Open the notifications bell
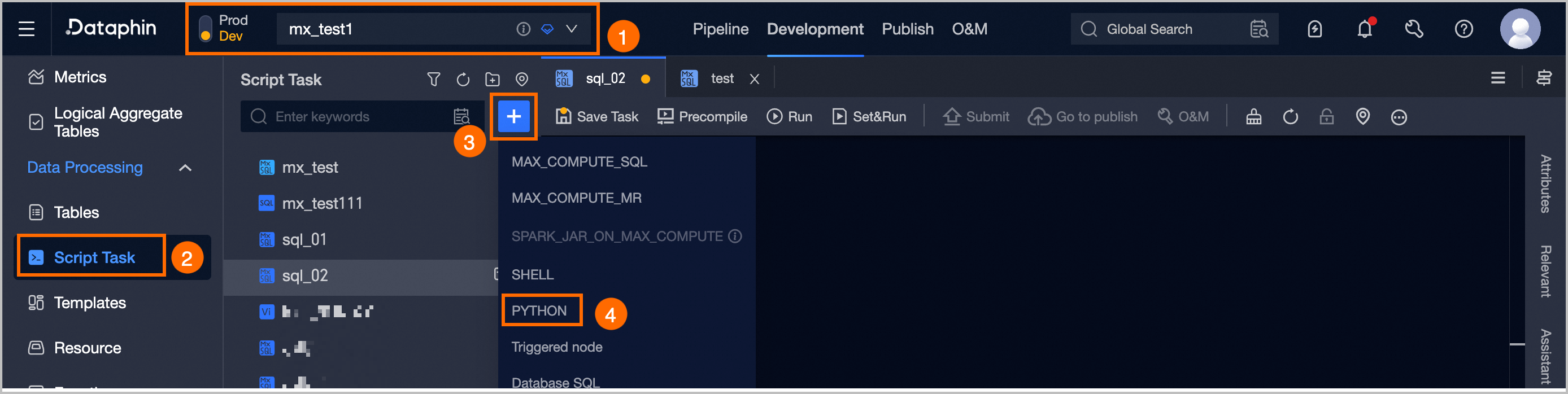 click(x=1364, y=29)
